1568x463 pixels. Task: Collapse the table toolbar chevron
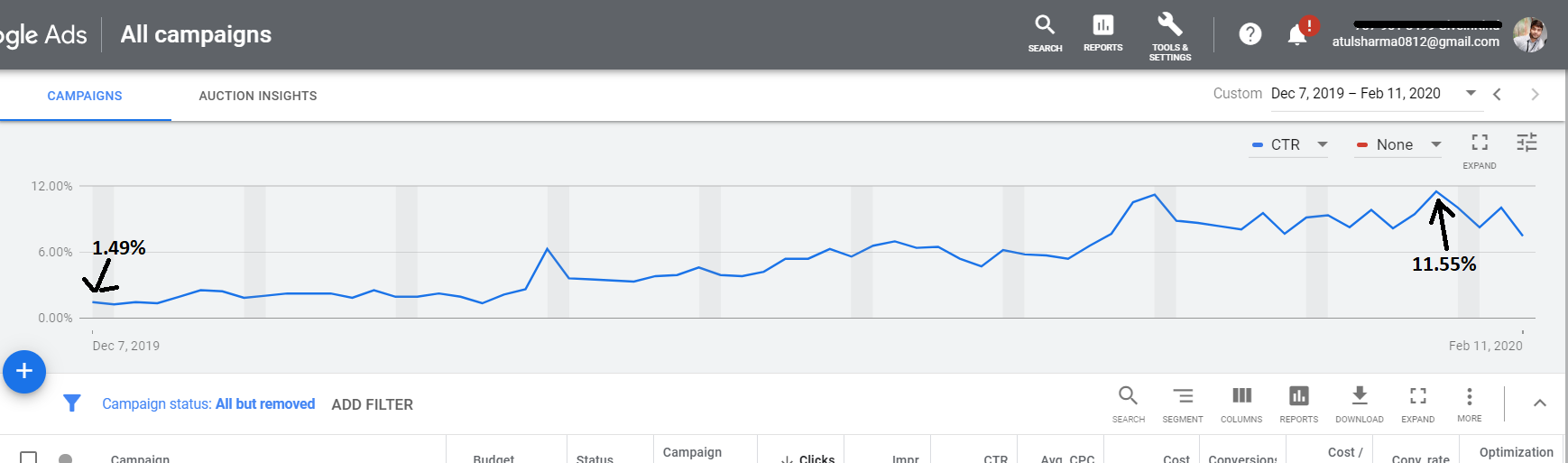click(x=1540, y=403)
